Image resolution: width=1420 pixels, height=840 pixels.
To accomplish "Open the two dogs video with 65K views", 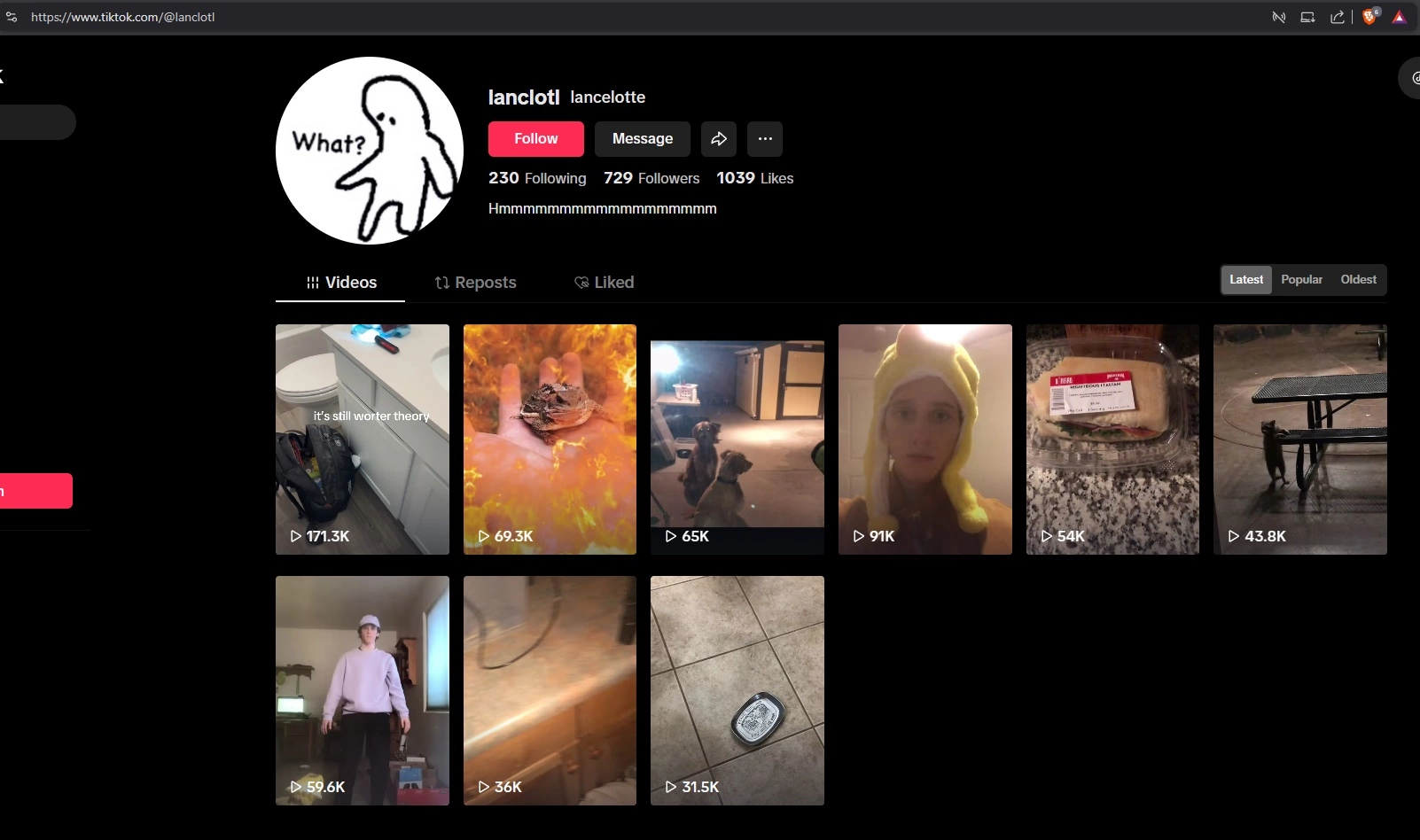I will click(737, 439).
